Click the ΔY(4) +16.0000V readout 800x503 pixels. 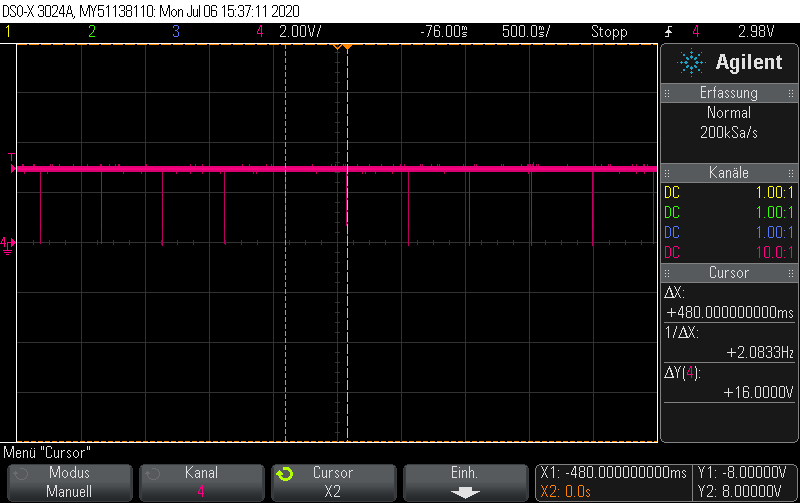729,383
